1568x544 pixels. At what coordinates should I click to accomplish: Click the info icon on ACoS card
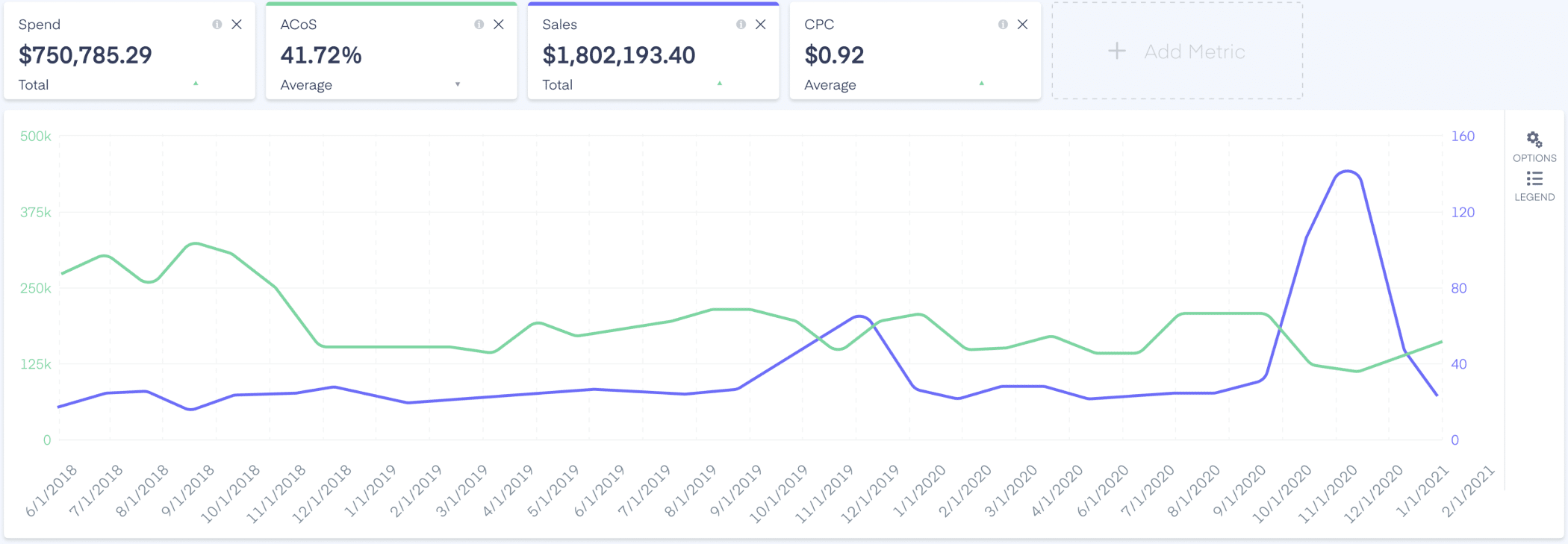[x=479, y=25]
